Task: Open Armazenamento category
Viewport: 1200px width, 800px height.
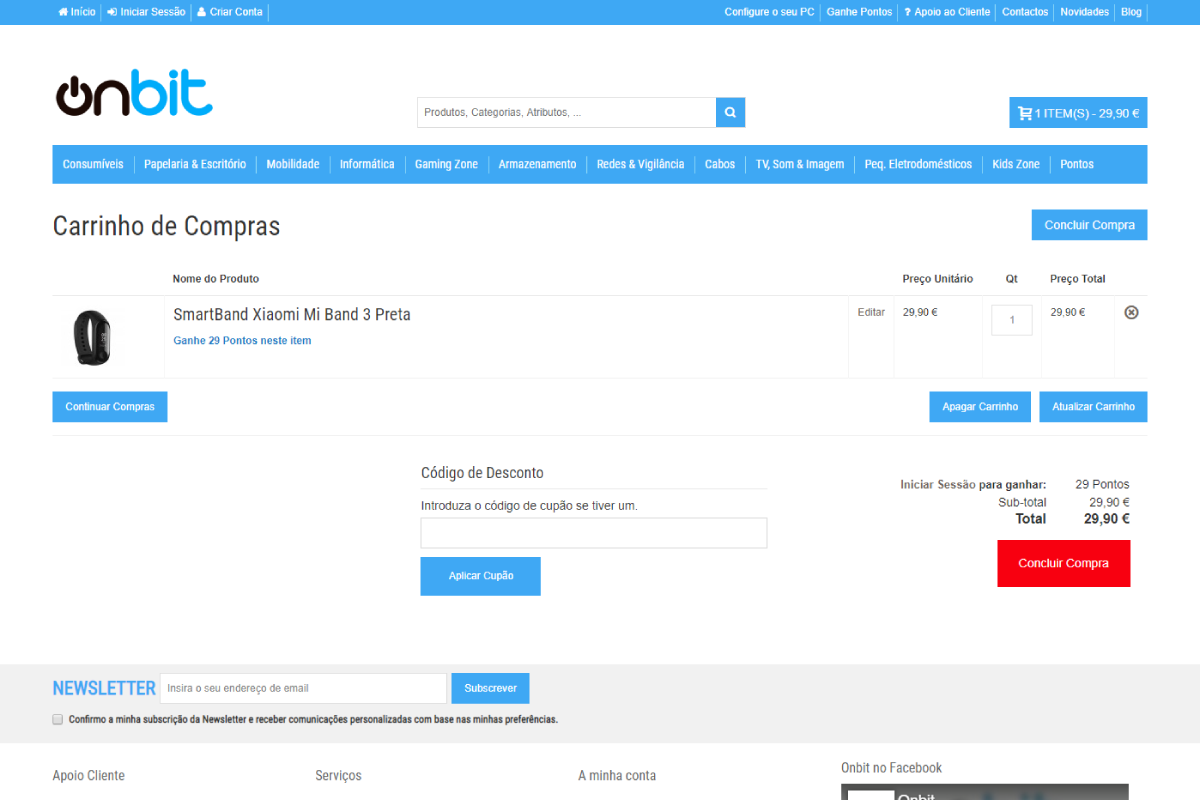Action: click(537, 164)
